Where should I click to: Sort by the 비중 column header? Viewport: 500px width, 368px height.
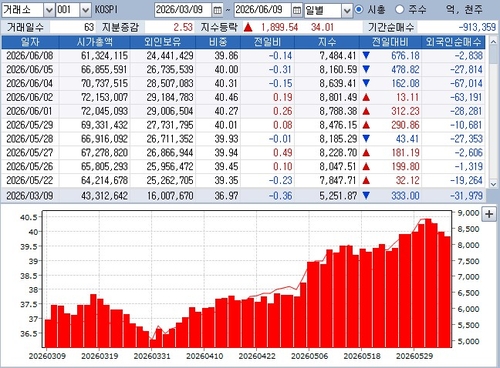218,42
